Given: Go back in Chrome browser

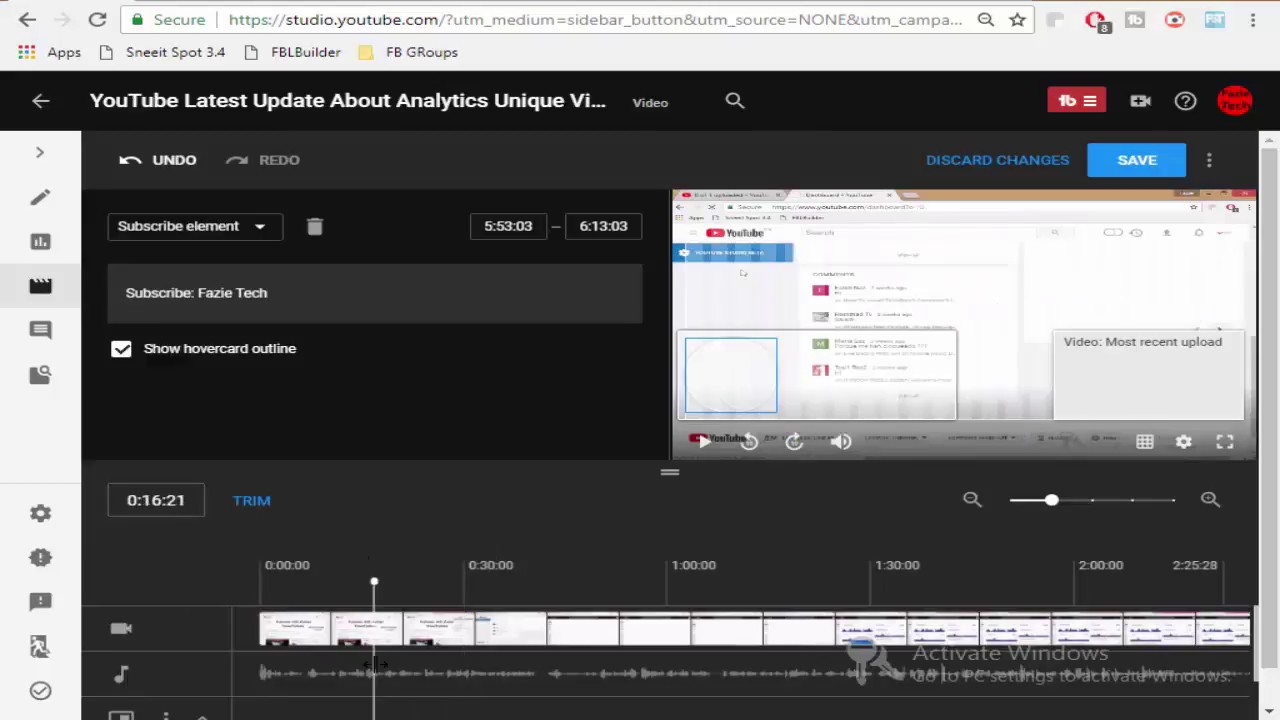Looking at the screenshot, I should point(27,19).
